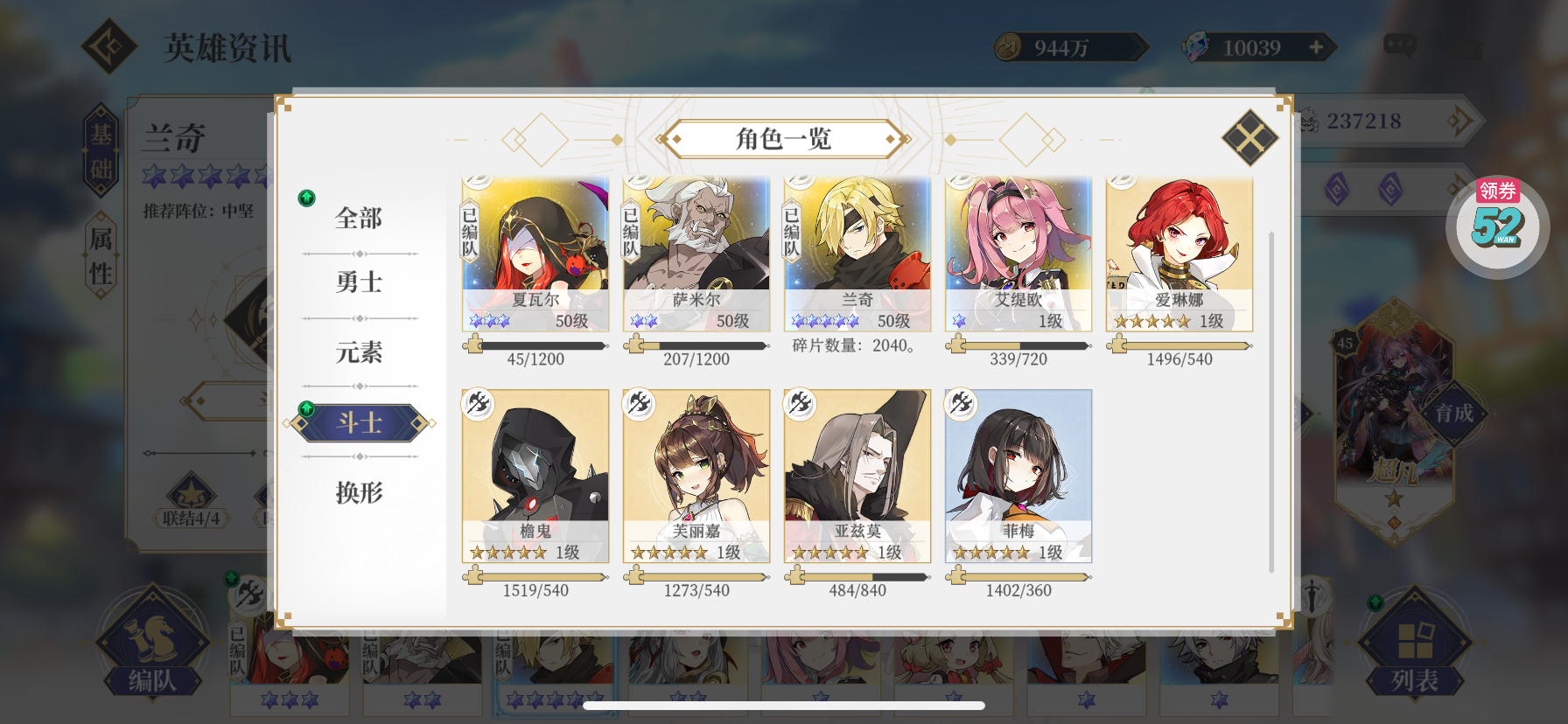This screenshot has height=724, width=1568.
Task: Tap the plus icon next to 10039 gems
Action: 1316,47
